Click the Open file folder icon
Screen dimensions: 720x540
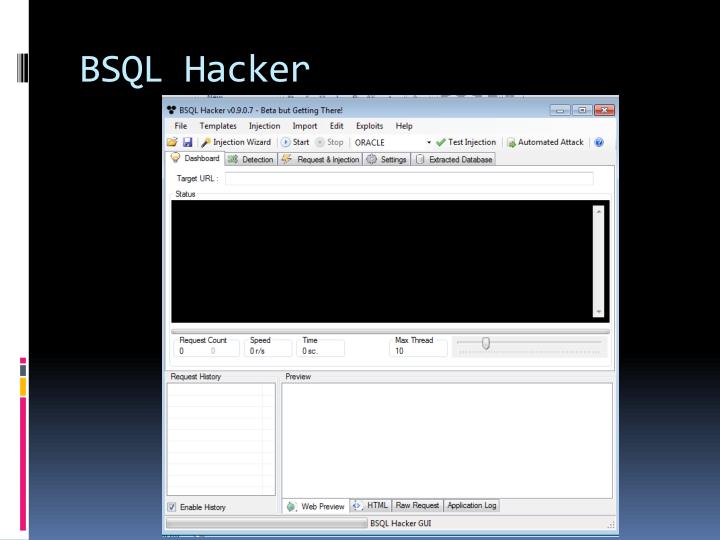tap(172, 142)
